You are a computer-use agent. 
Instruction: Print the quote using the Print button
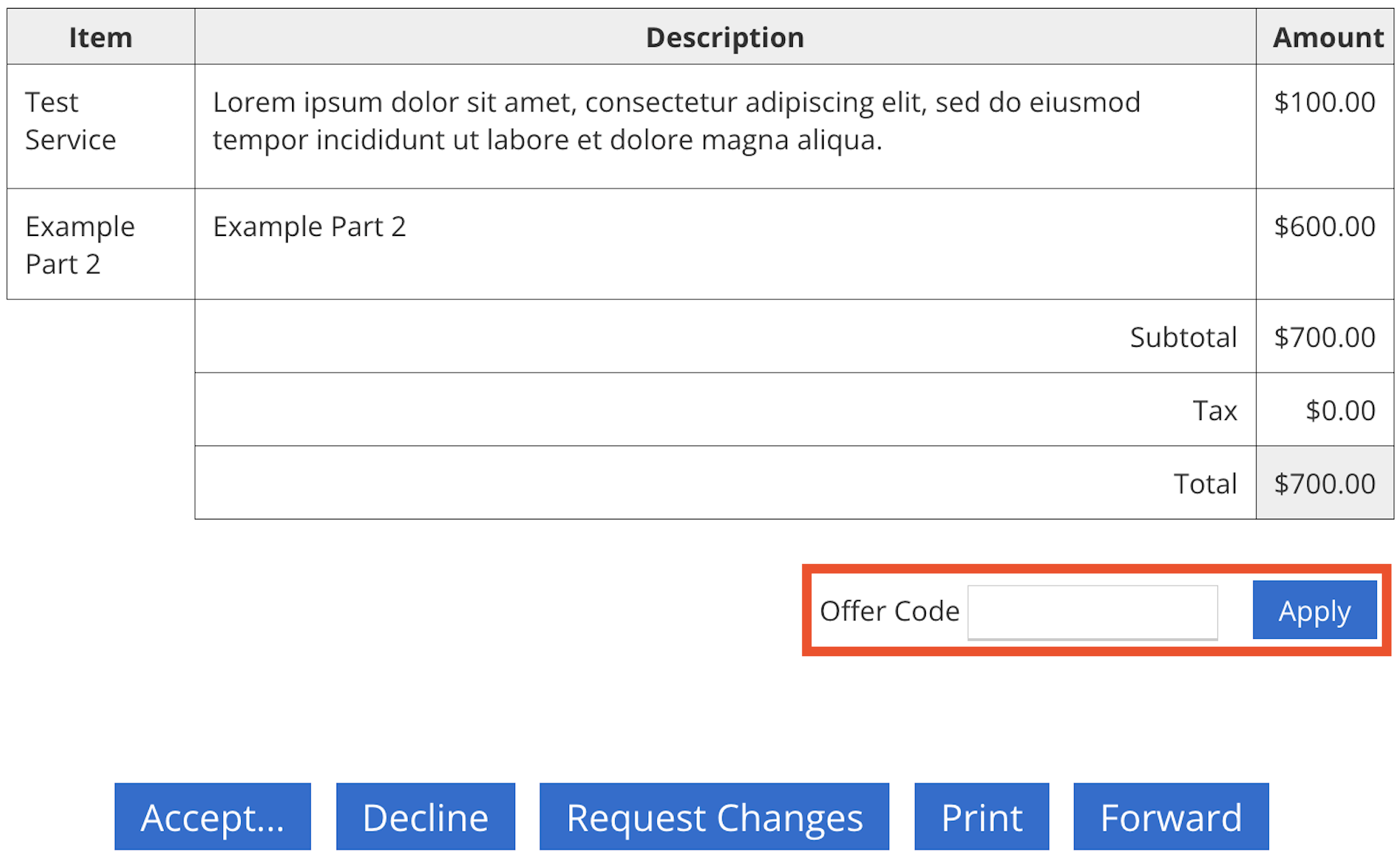981,817
